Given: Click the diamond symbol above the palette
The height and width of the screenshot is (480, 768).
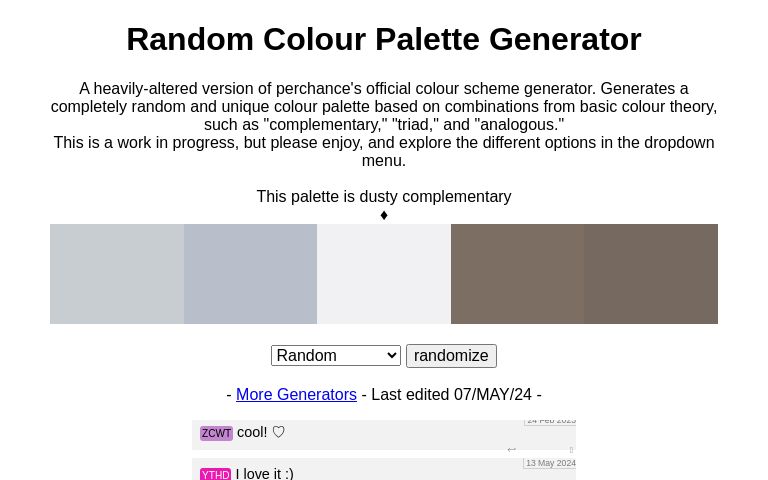Looking at the screenshot, I should tap(384, 215).
